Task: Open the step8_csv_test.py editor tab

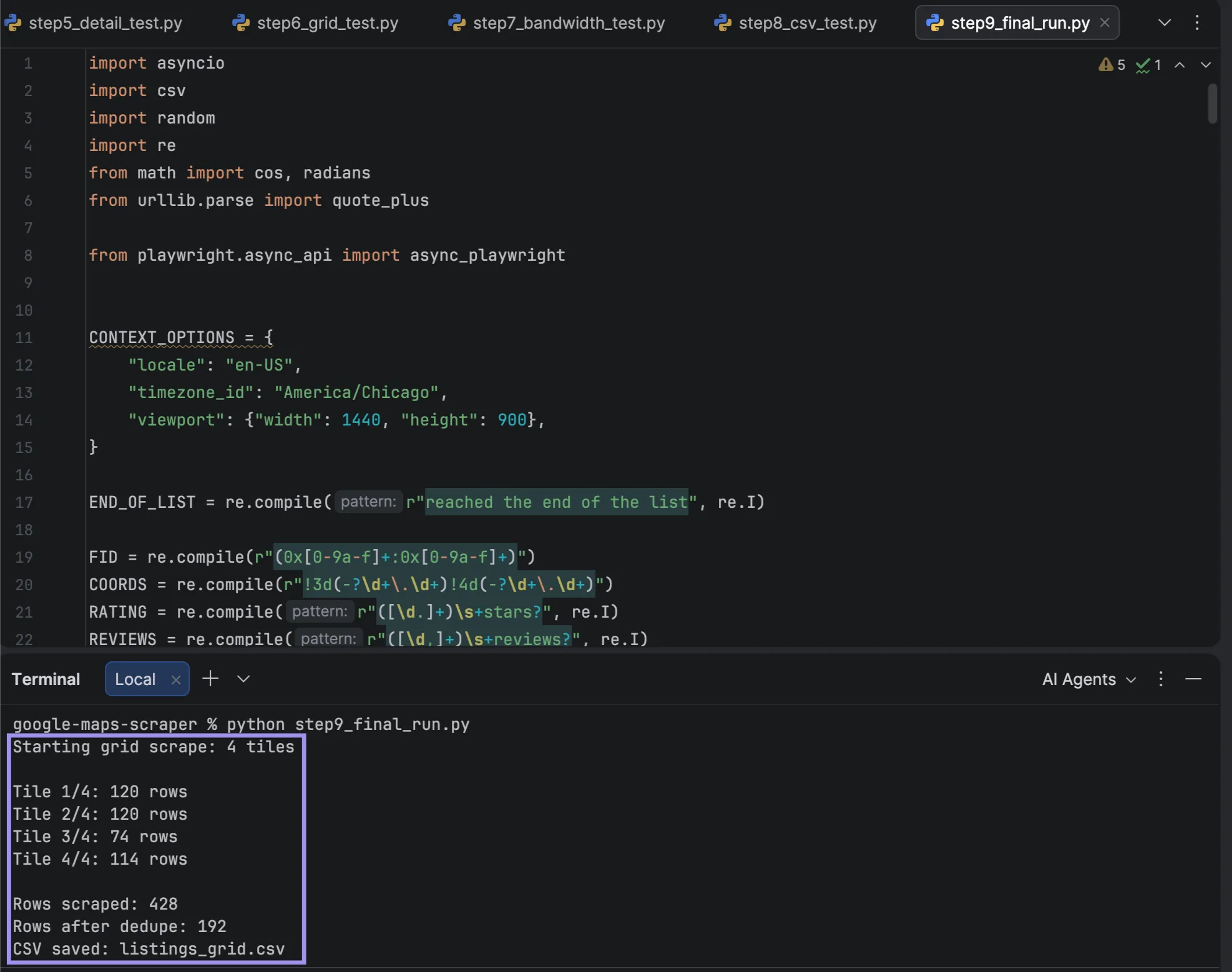Action: tap(795, 23)
